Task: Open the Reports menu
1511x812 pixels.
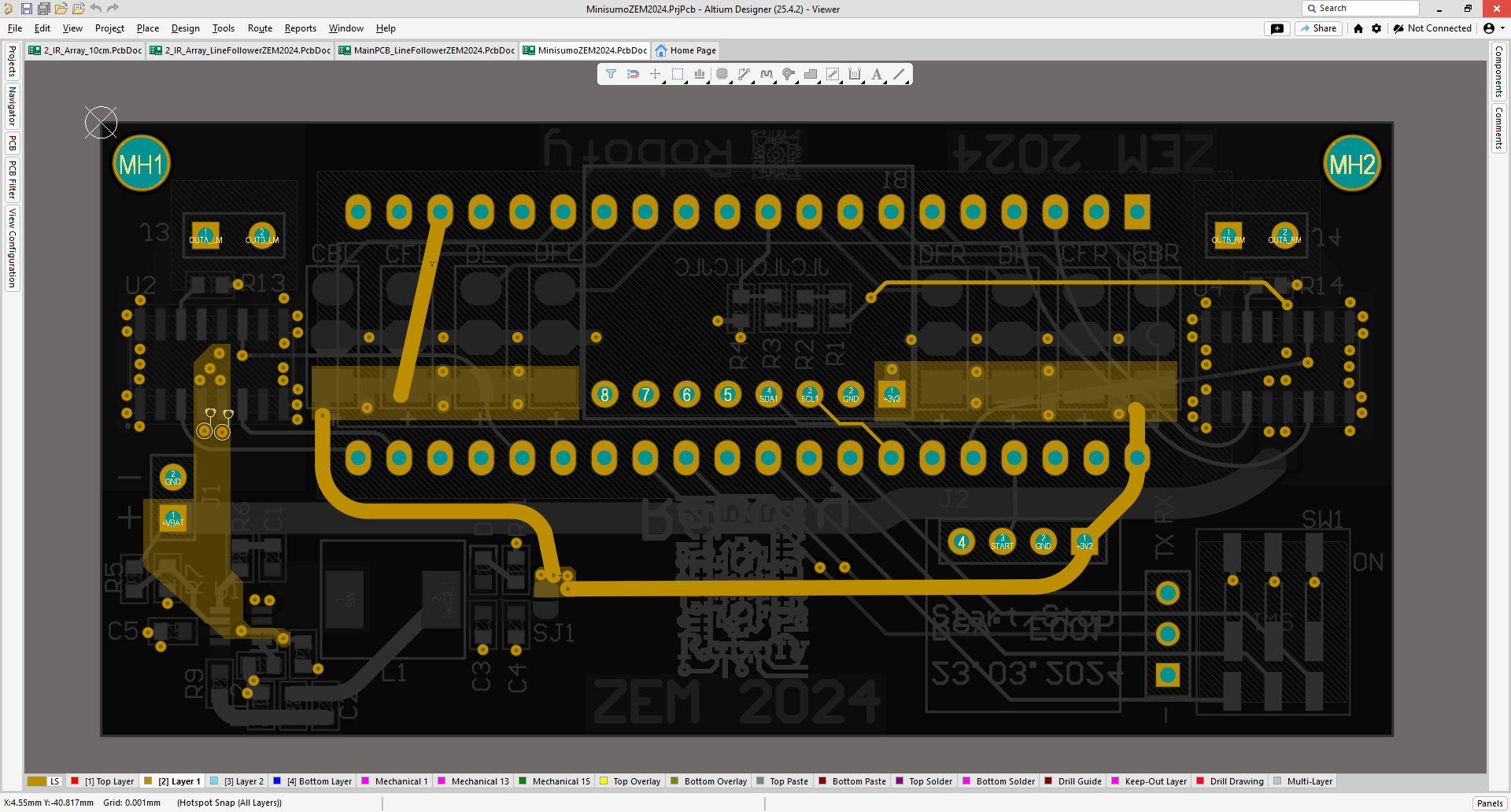Action: 300,28
